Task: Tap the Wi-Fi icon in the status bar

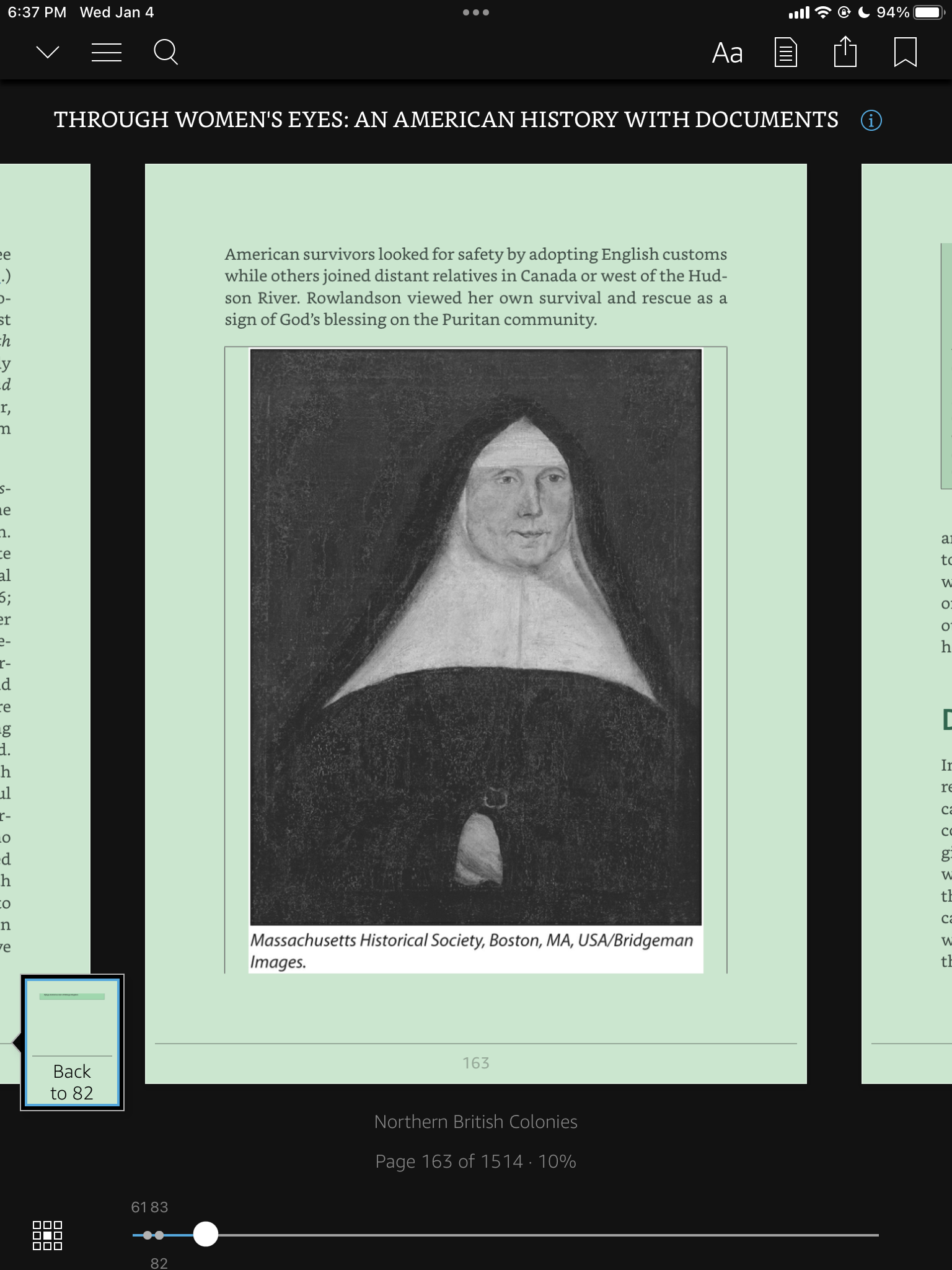Action: 823,12
